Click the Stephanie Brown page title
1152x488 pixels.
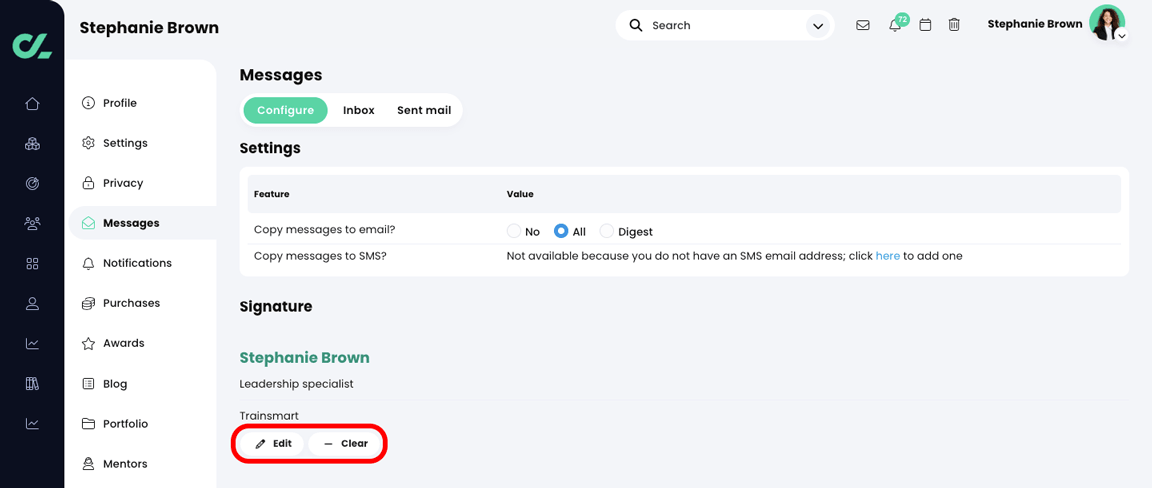tap(149, 28)
